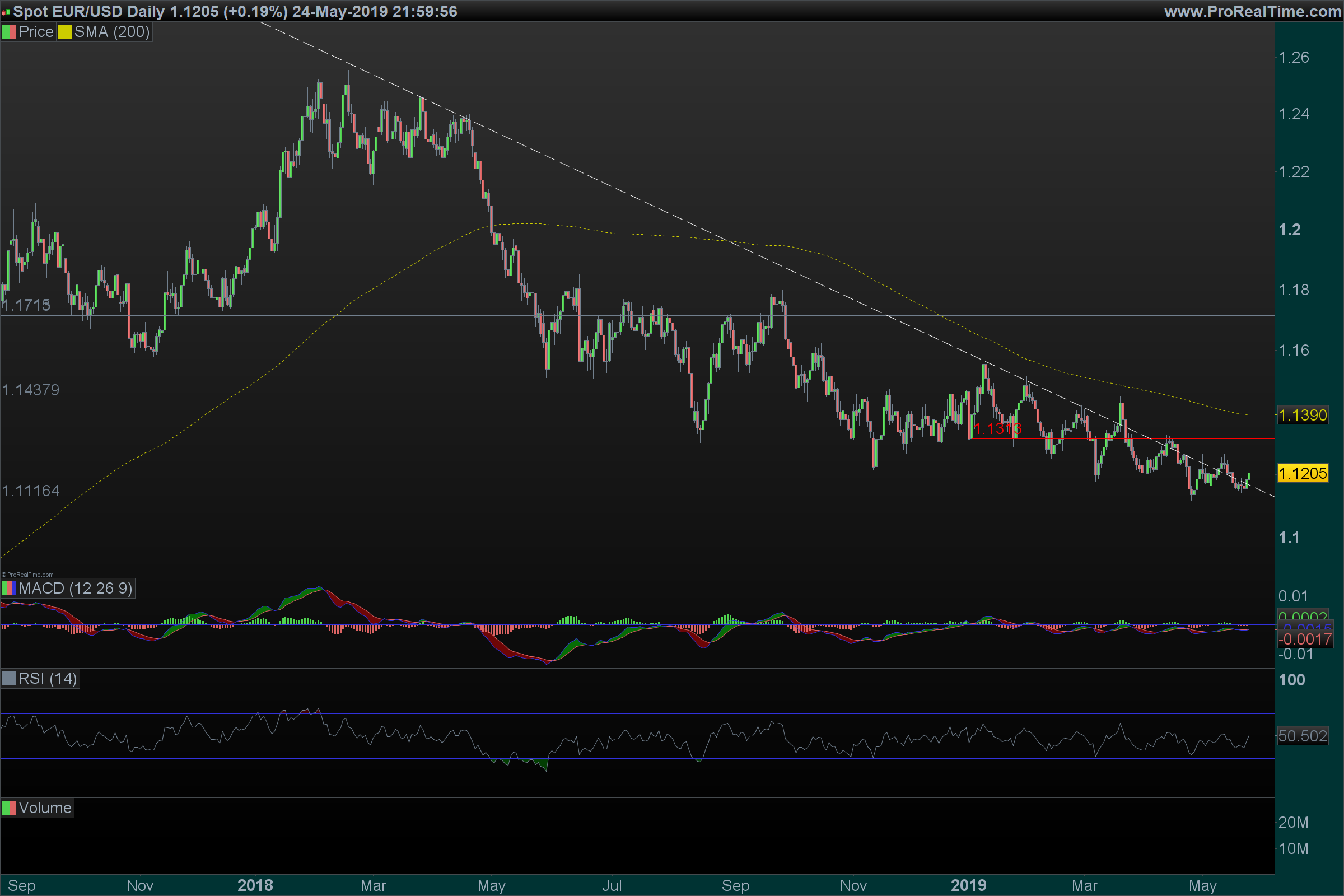
Task: Click the 50.502 RSI value tag
Action: click(1303, 736)
